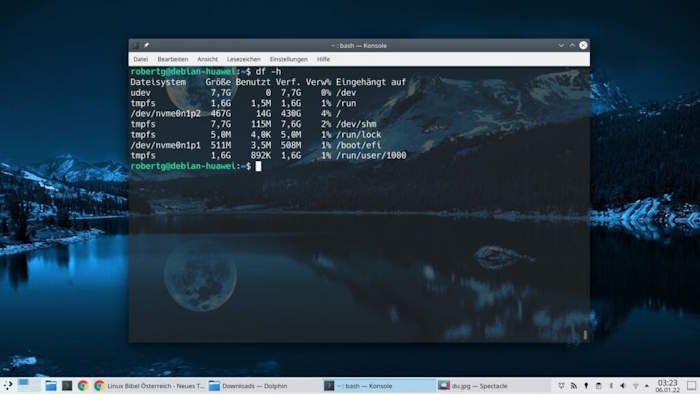The image size is (700, 394).
Task: Click the 467G size value
Action: [x=221, y=114]
